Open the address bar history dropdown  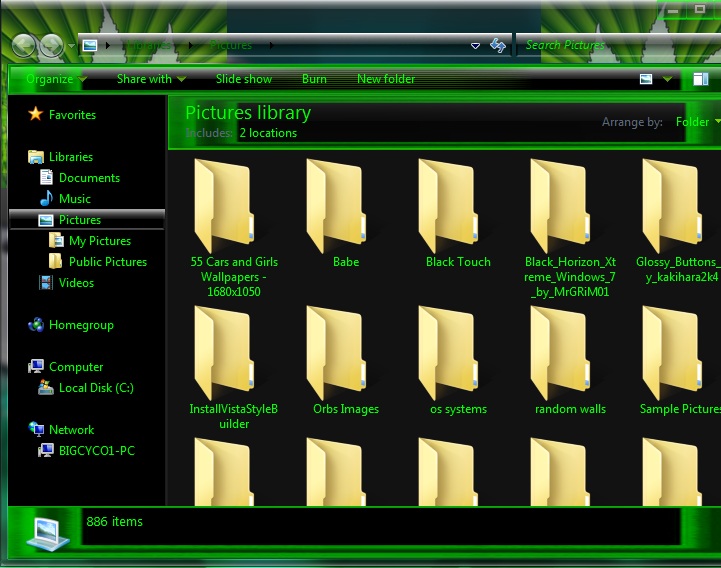coord(475,46)
